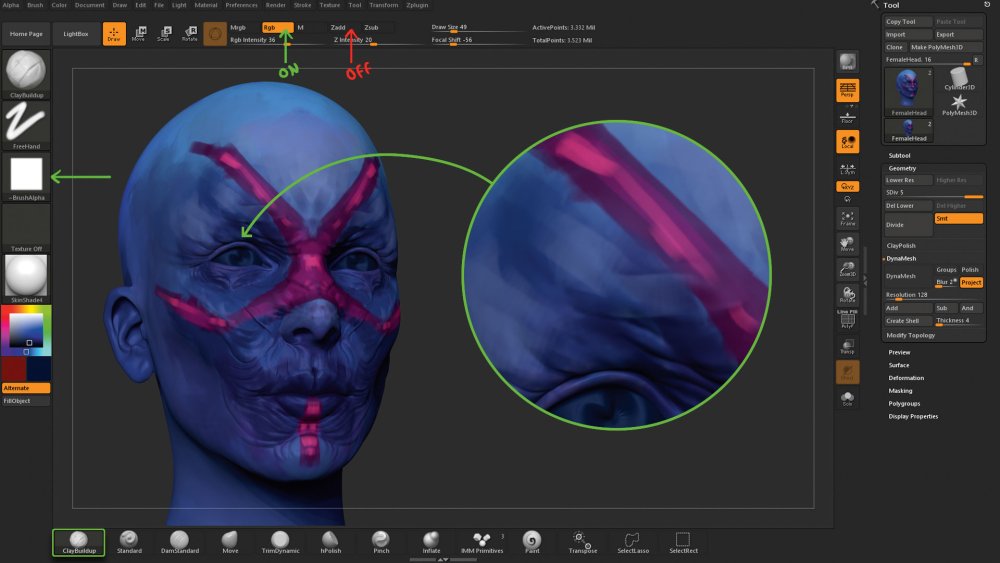Open the BrushAlpha selector

26,177
